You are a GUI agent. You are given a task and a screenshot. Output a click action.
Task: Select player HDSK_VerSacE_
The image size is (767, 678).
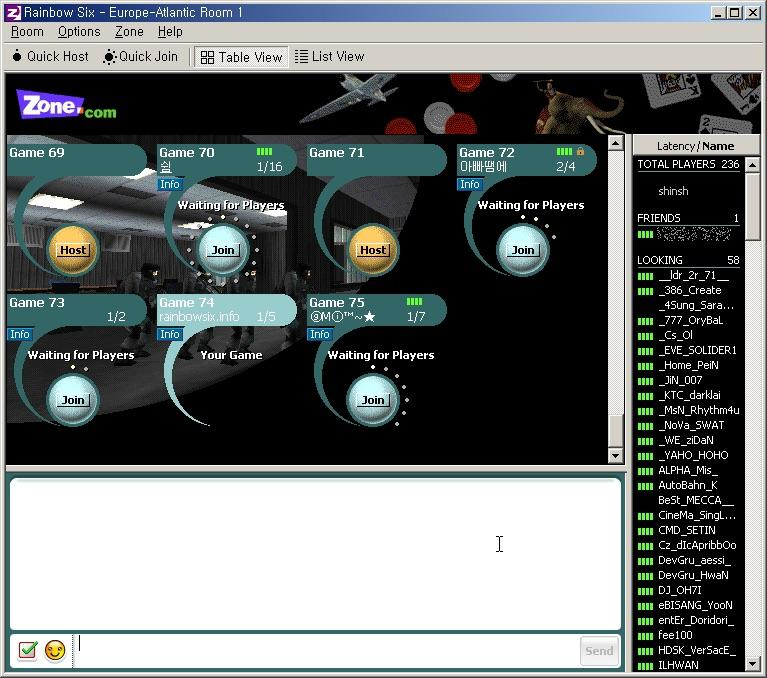click(697, 650)
